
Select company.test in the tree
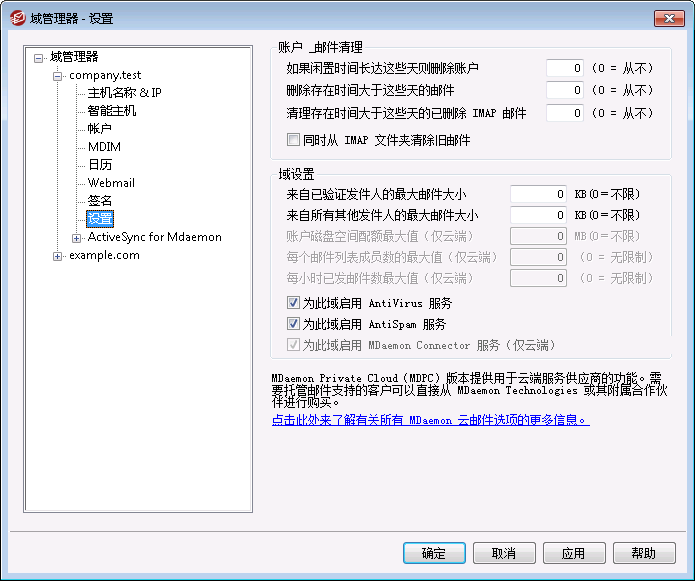105,75
